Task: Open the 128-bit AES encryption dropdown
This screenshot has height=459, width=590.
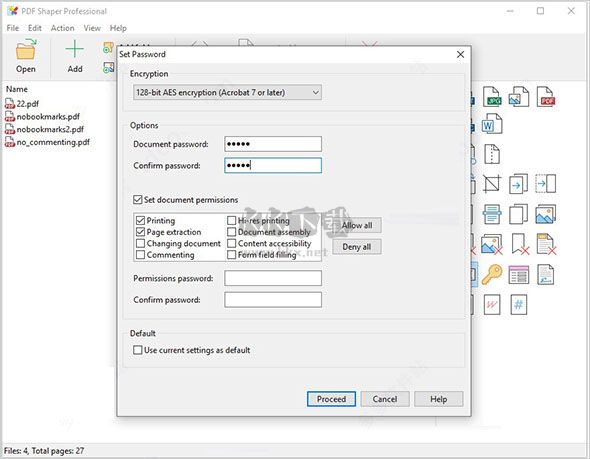Action: [x=227, y=92]
